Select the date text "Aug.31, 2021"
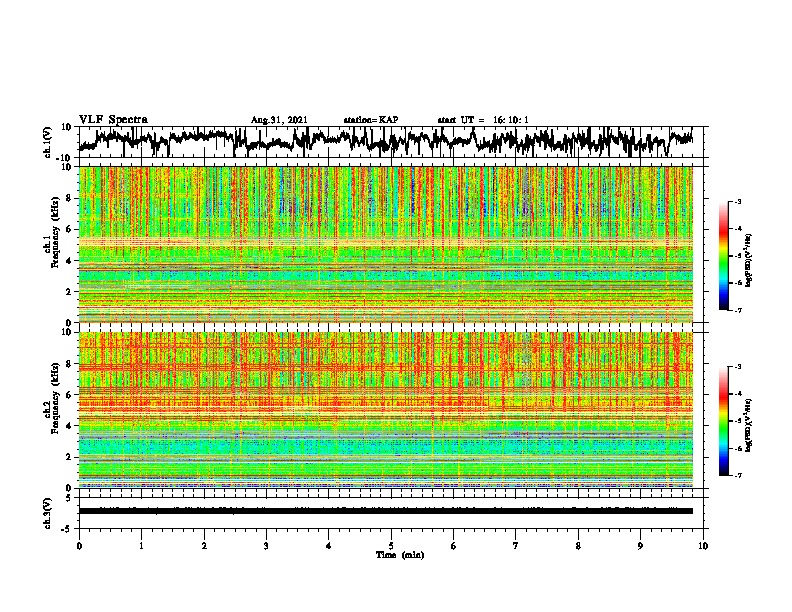 [x=279, y=120]
